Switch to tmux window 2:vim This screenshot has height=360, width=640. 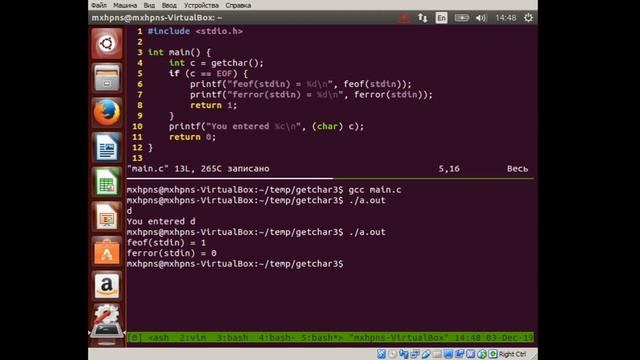pyautogui.click(x=193, y=338)
